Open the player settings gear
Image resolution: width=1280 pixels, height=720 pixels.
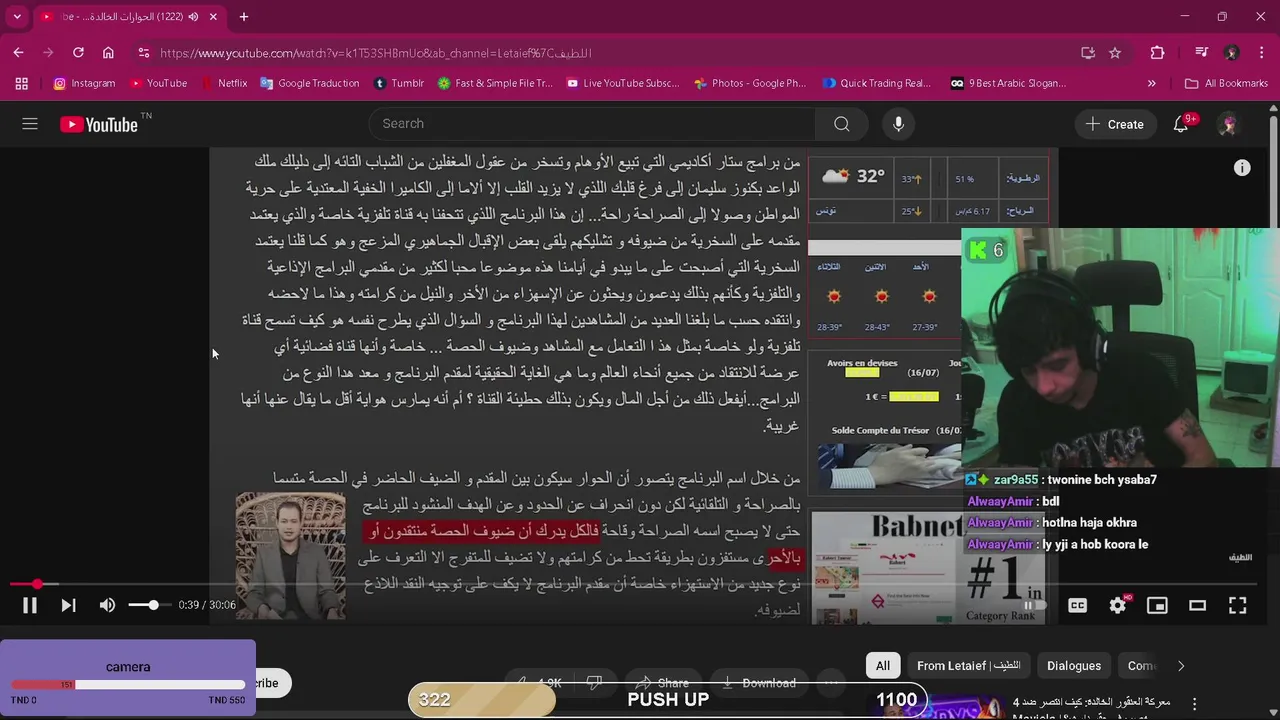pyautogui.click(x=1118, y=605)
